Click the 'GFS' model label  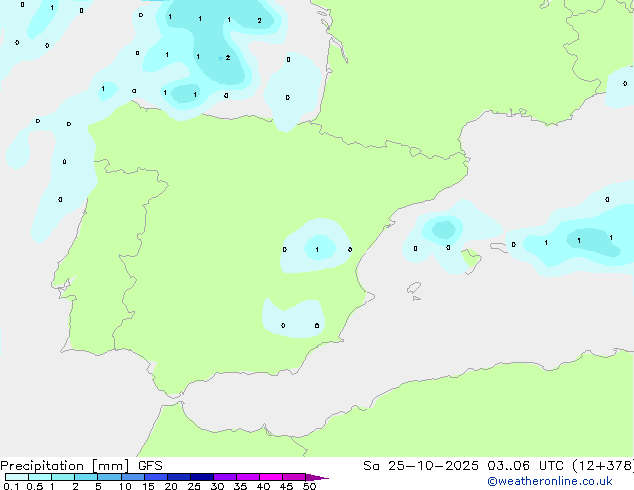click(150, 466)
